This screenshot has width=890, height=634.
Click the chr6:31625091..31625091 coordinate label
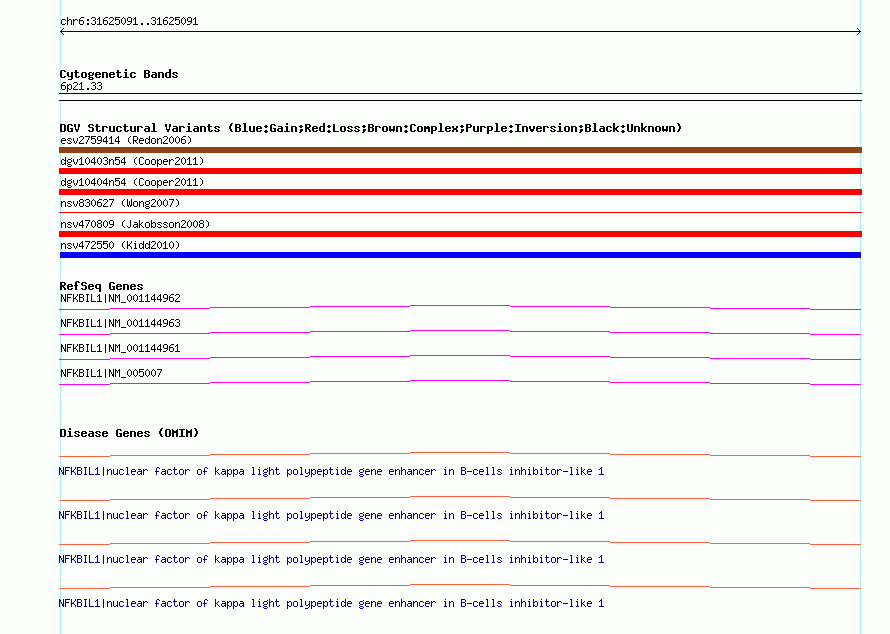tap(129, 21)
